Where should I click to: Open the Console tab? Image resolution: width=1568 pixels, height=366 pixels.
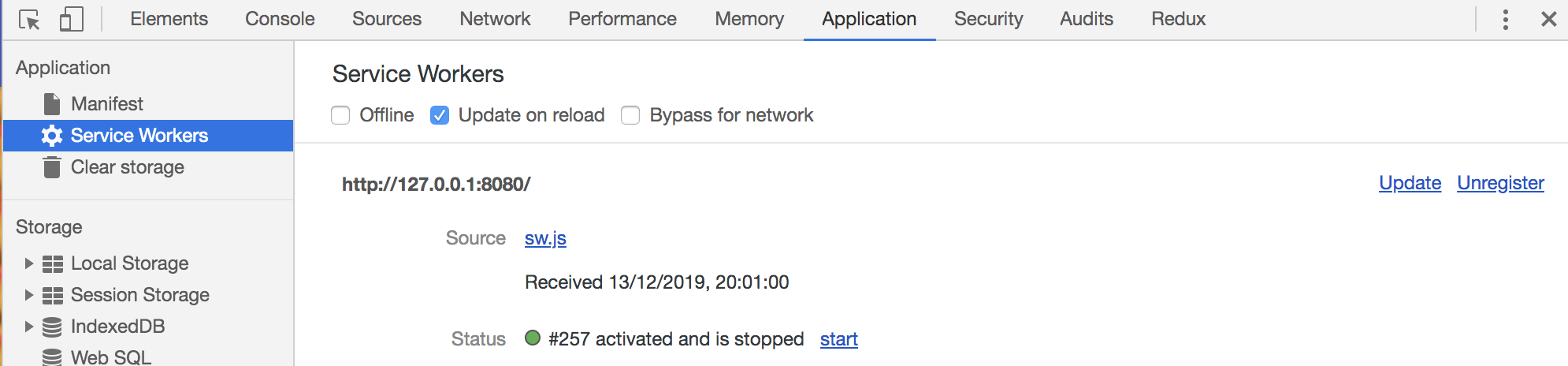click(x=280, y=19)
